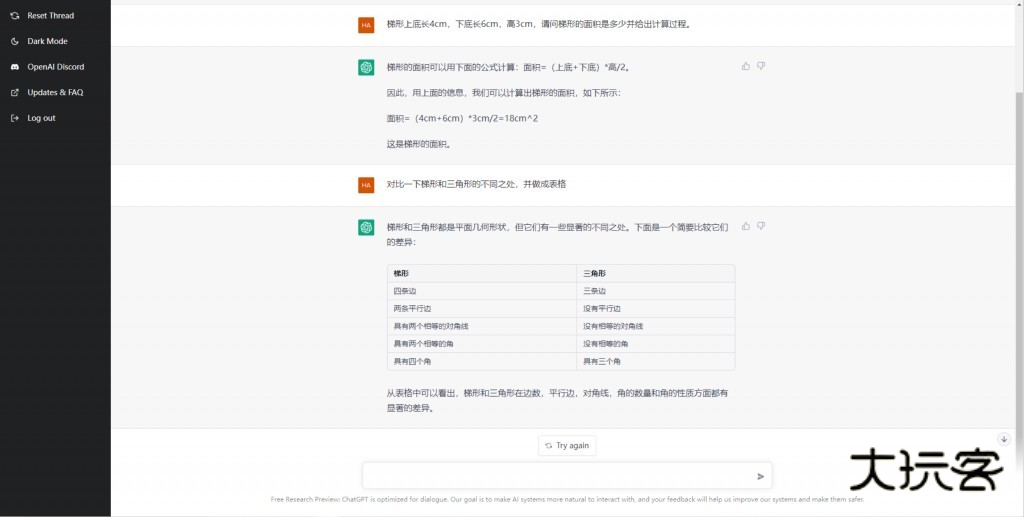Viewport: 1024px width, 517px height.
Task: Click the Discord icon in sidebar
Action: pos(15,67)
